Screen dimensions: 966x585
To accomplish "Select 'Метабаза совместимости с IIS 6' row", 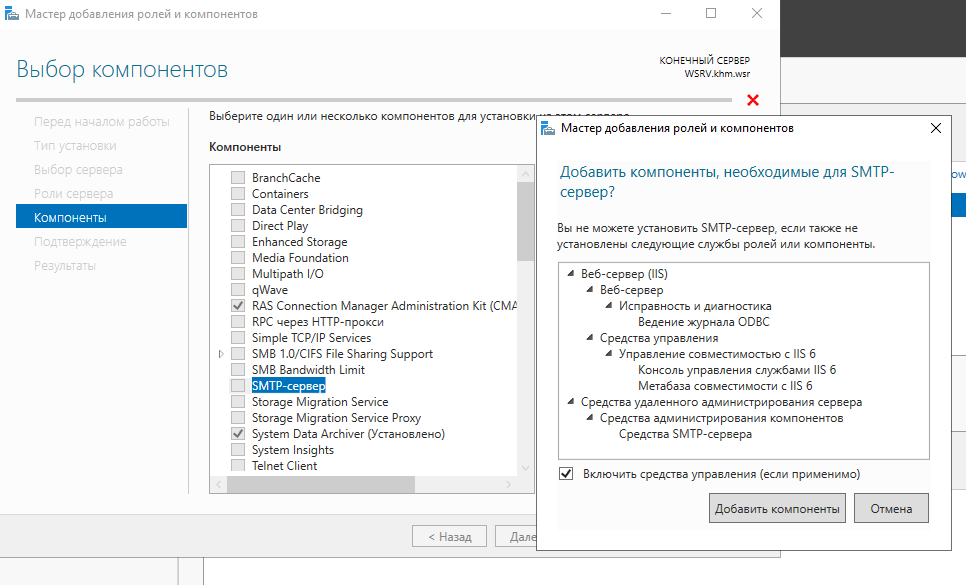I will [x=725, y=385].
